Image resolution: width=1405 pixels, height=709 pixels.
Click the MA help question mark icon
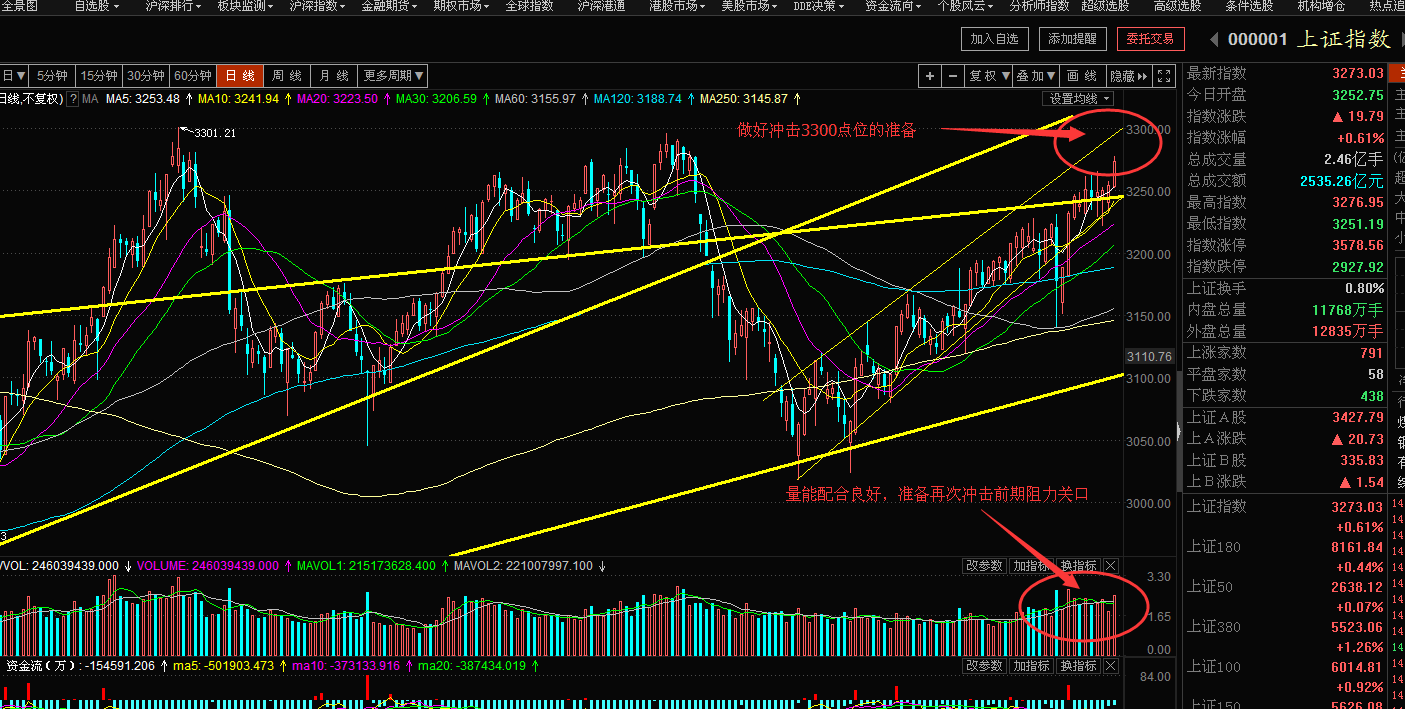[x=74, y=99]
